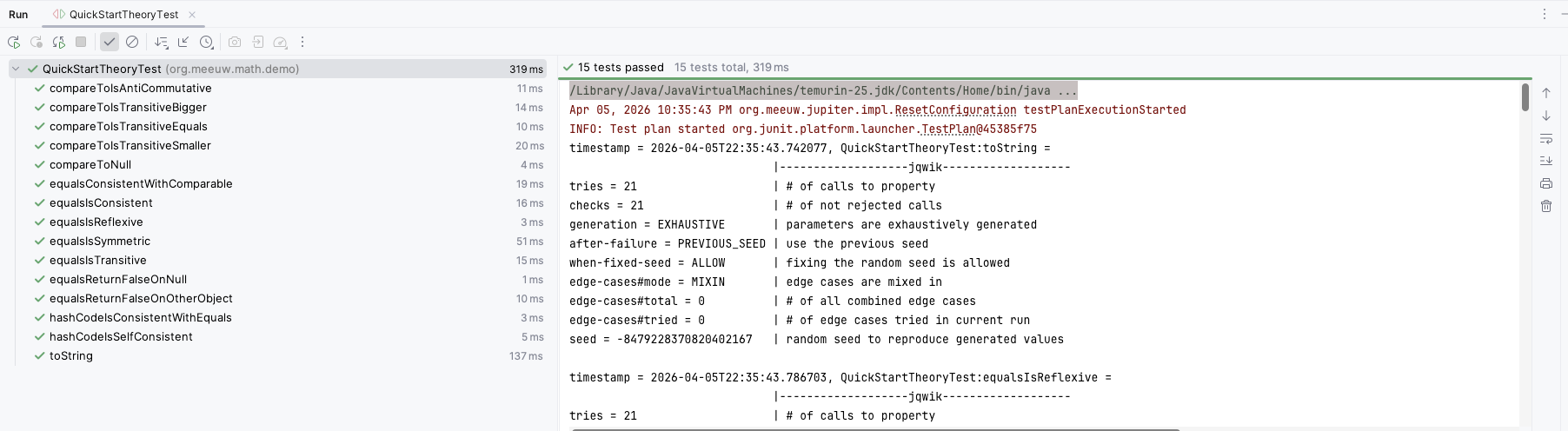Collapse the QuickStartTheoryTest root node
The image size is (1568, 431).
(16, 69)
